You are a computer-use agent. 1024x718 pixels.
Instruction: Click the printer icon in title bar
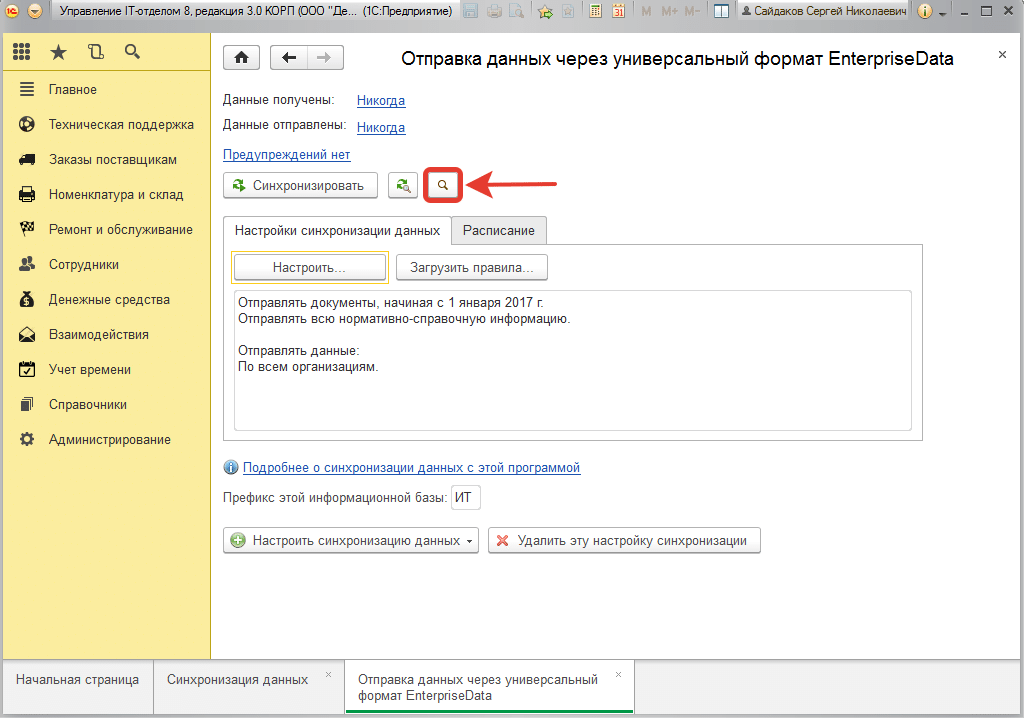point(494,10)
